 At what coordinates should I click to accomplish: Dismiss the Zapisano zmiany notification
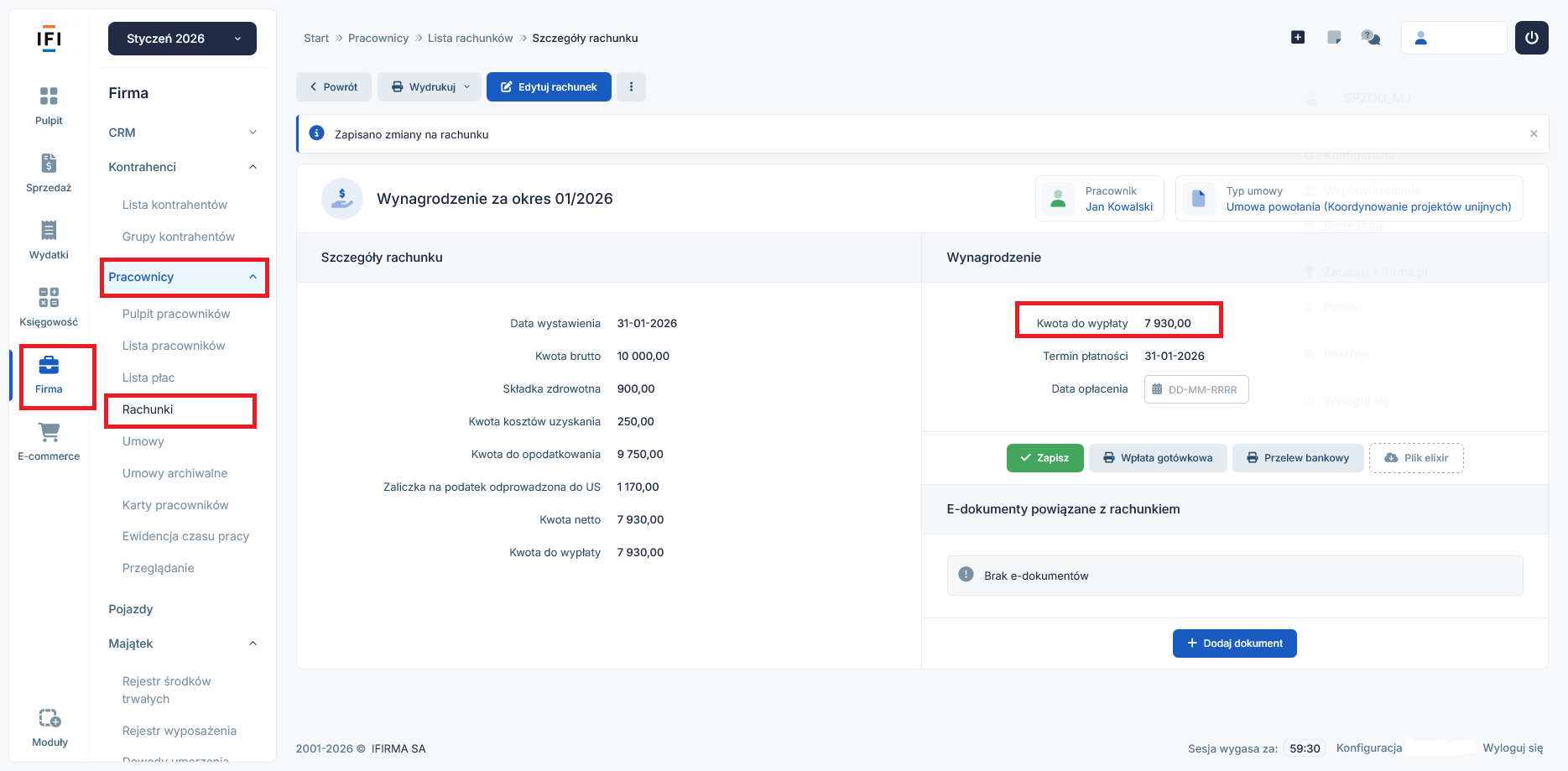(x=1534, y=134)
